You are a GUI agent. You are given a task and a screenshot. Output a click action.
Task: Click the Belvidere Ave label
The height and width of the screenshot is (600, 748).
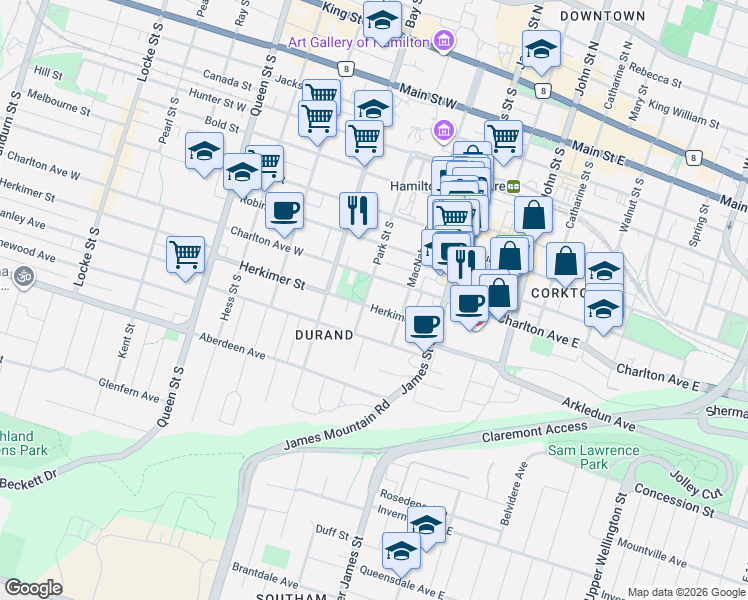tap(515, 494)
